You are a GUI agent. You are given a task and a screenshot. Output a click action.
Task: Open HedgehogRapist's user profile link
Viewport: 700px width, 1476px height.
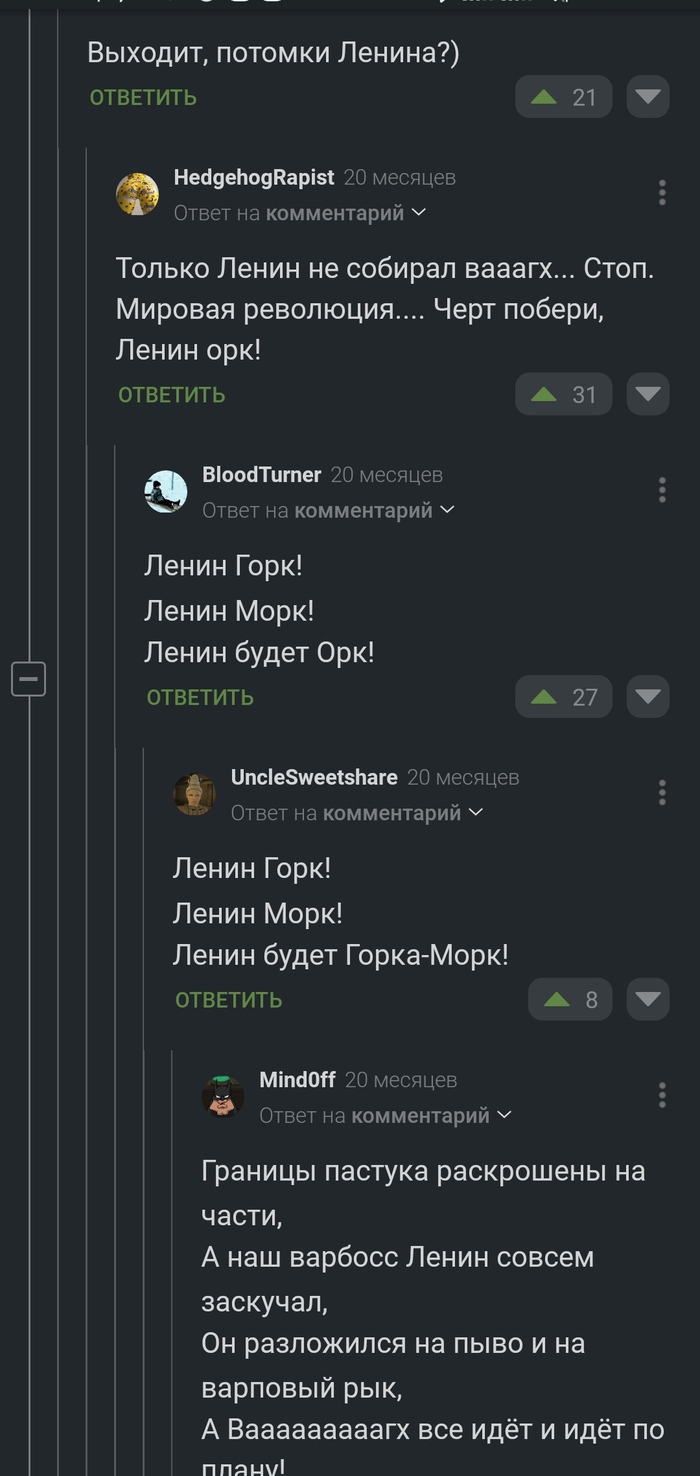(x=254, y=177)
